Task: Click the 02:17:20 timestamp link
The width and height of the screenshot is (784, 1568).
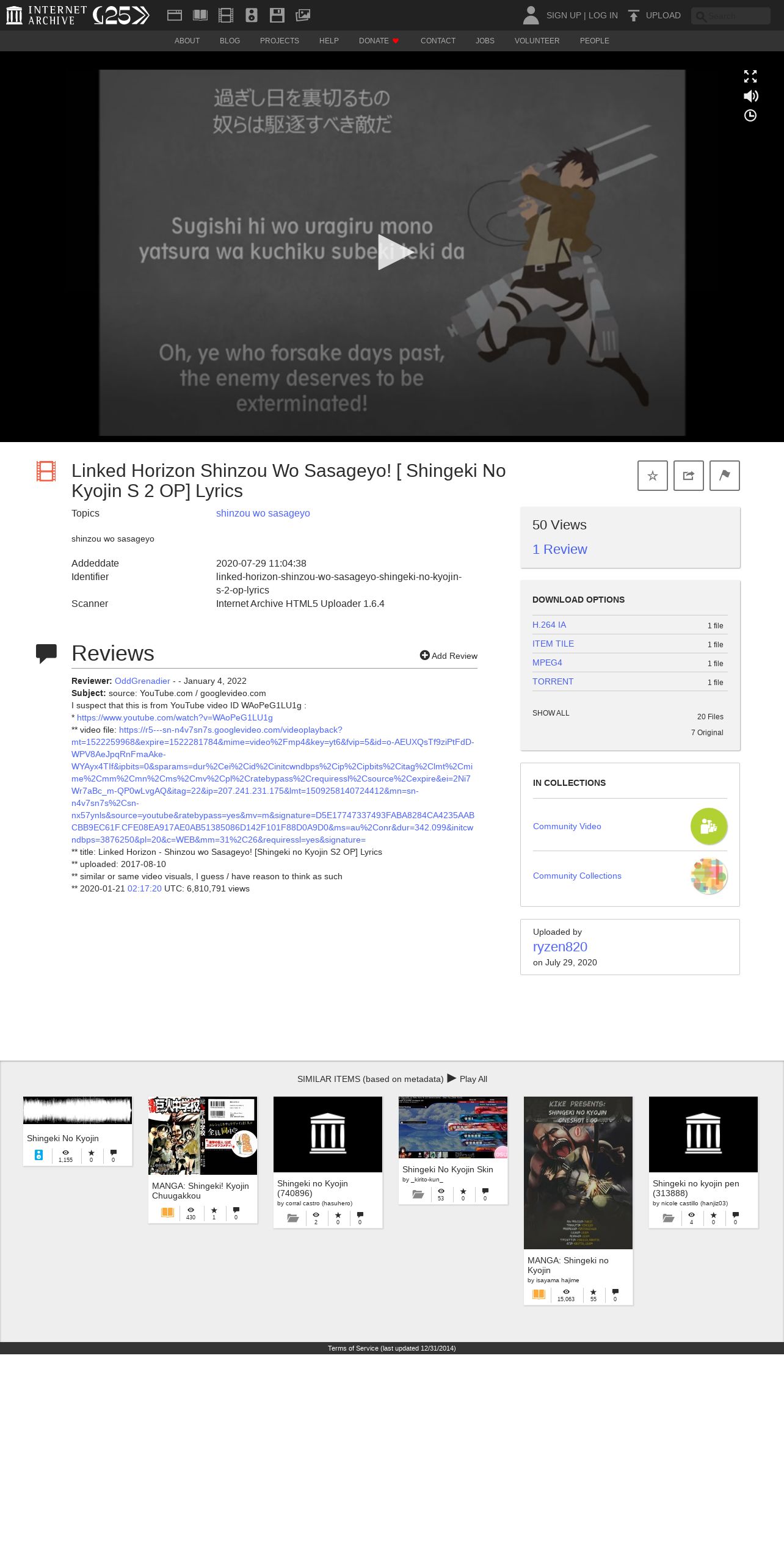Action: pyautogui.click(x=145, y=888)
